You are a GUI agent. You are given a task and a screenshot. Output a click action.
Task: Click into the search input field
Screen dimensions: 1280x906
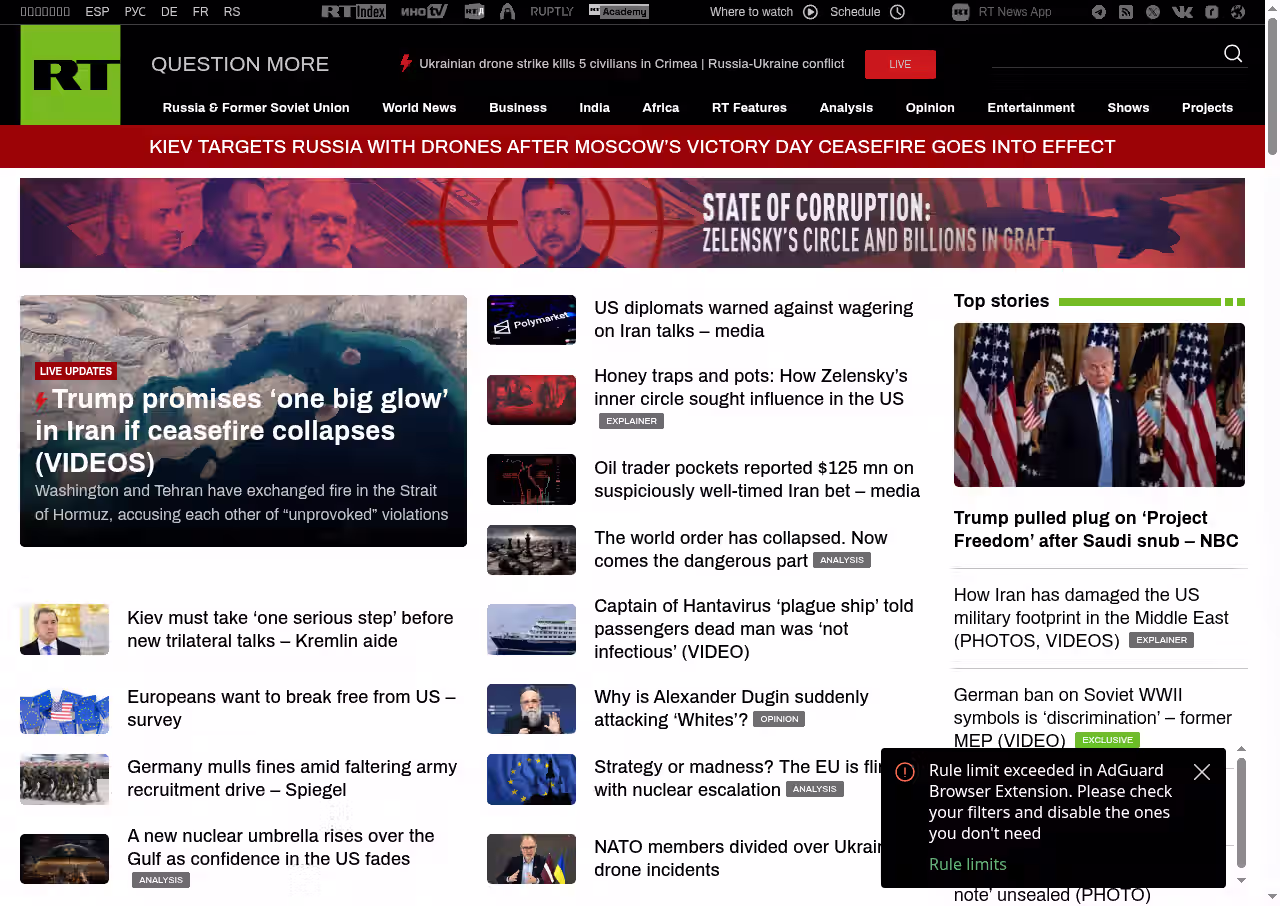1104,55
